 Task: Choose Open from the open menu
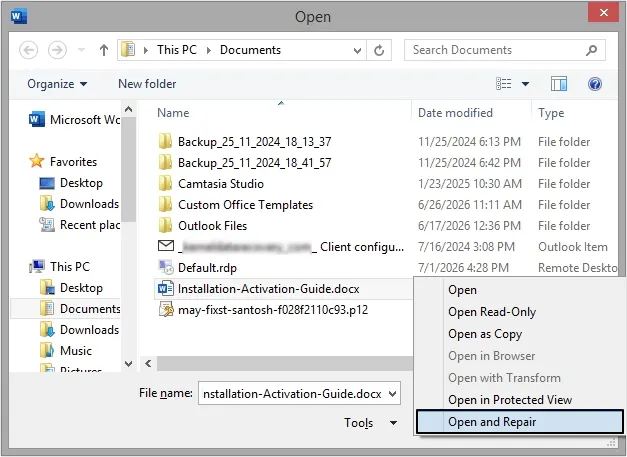click(x=462, y=289)
